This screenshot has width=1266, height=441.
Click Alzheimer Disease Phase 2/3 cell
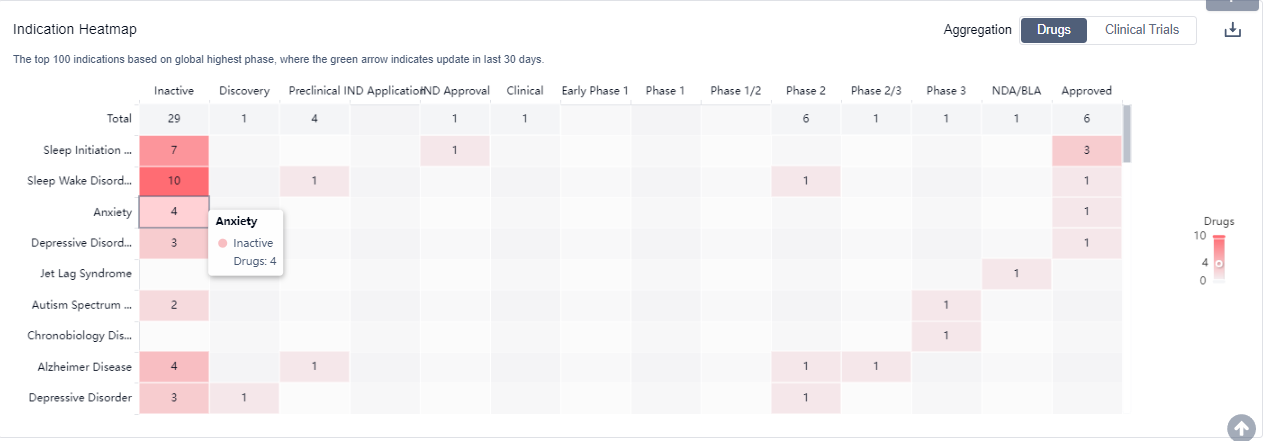pyautogui.click(x=876, y=367)
